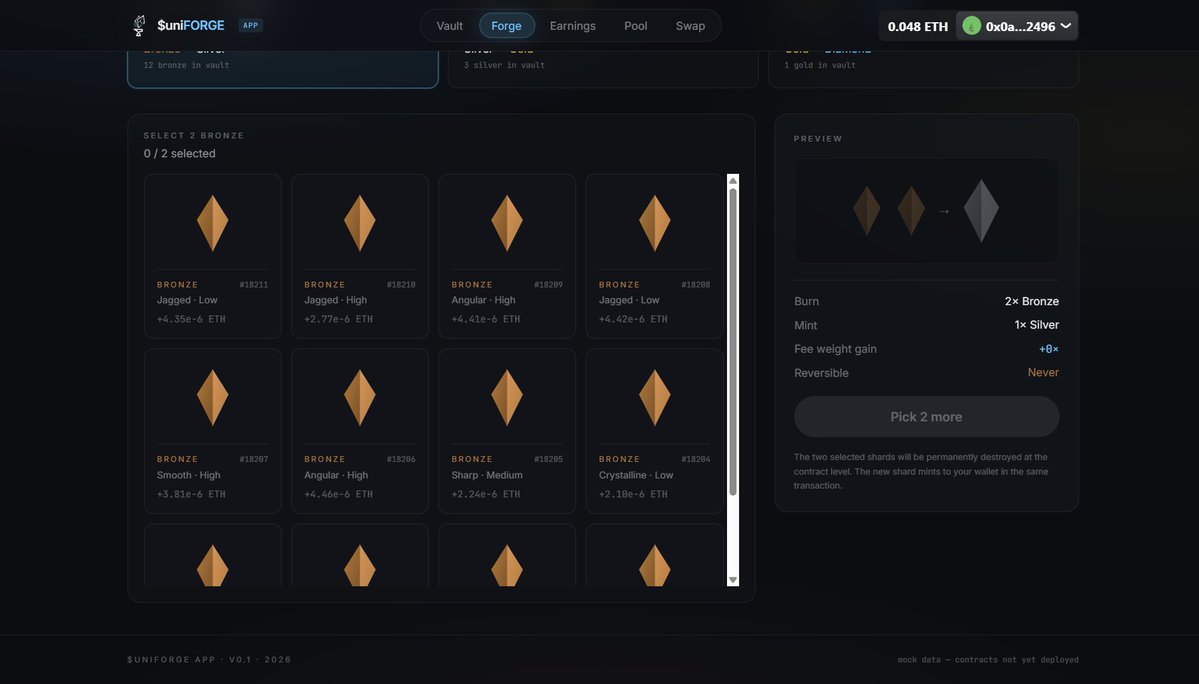
Task: Click the $UNIFORGE APP · V0.1 footer text
Action: point(210,660)
